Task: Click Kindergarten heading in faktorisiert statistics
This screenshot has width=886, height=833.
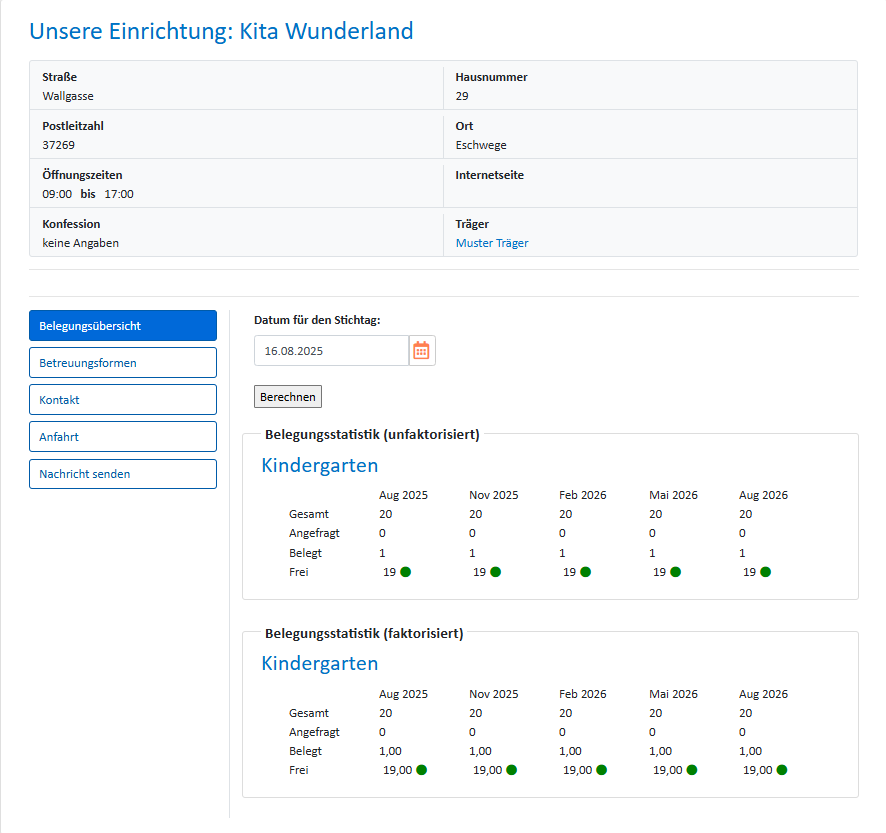Action: tap(320, 663)
